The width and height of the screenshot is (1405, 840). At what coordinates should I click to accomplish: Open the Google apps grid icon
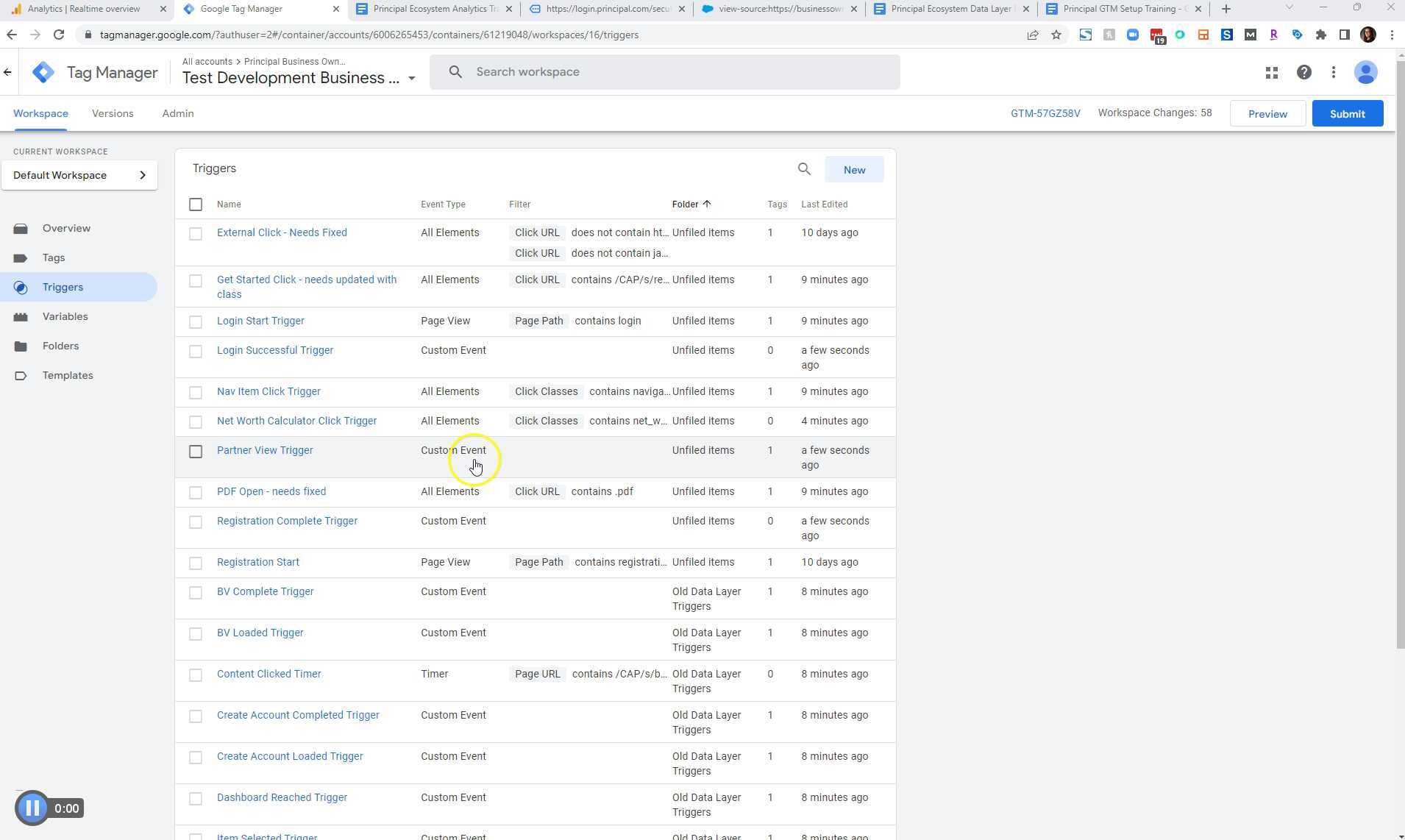point(1271,72)
